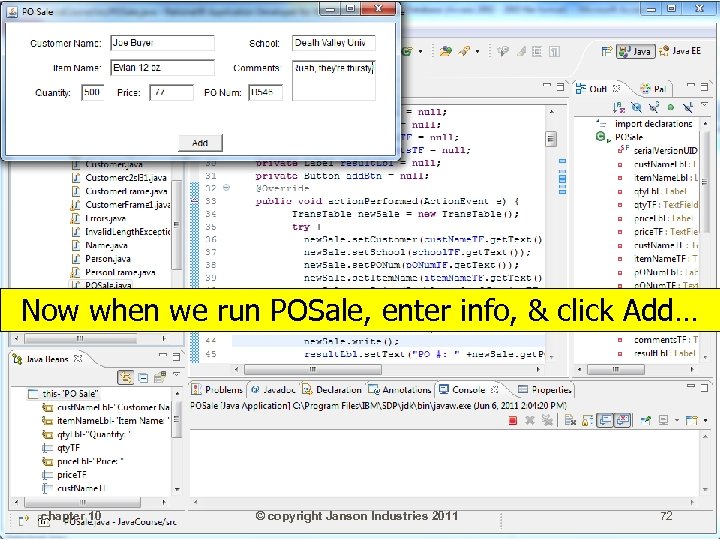This screenshot has width=720, height=540.
Task: Click Remove Launch icon in console toolbar
Action: point(530,420)
